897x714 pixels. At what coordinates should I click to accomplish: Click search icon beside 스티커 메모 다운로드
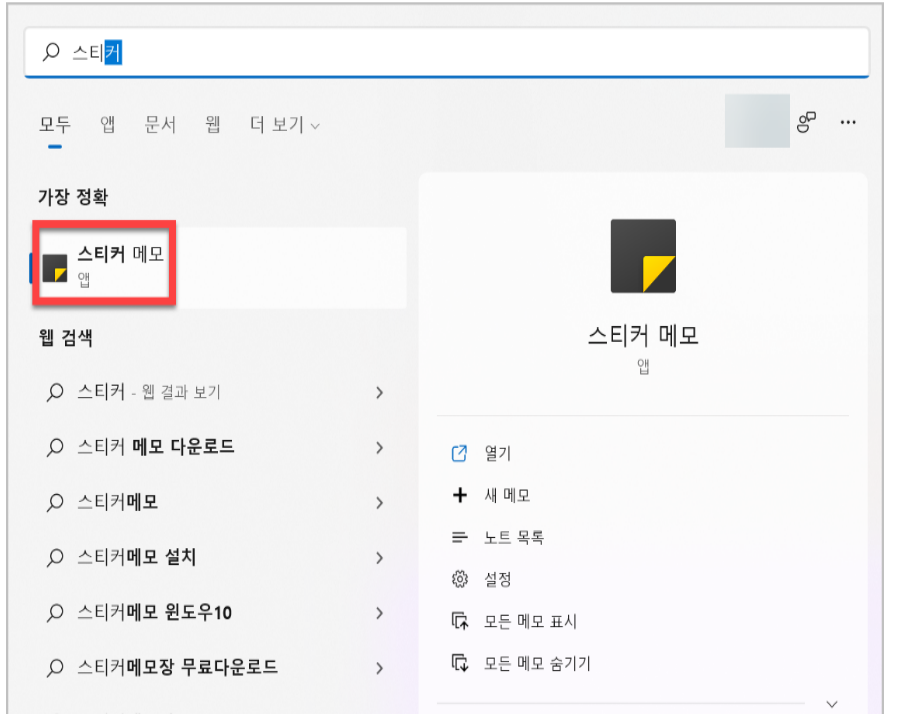point(55,447)
